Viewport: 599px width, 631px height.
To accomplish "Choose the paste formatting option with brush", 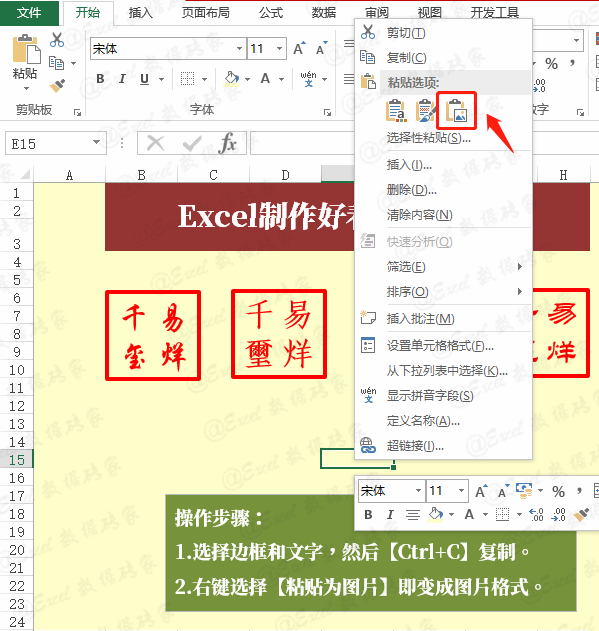I will [426, 111].
